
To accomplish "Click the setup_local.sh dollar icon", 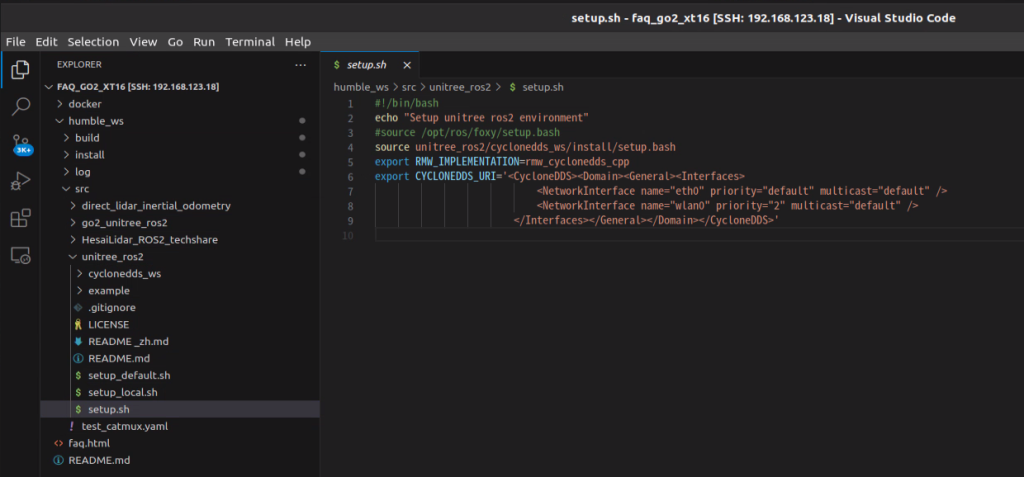I will (78, 392).
